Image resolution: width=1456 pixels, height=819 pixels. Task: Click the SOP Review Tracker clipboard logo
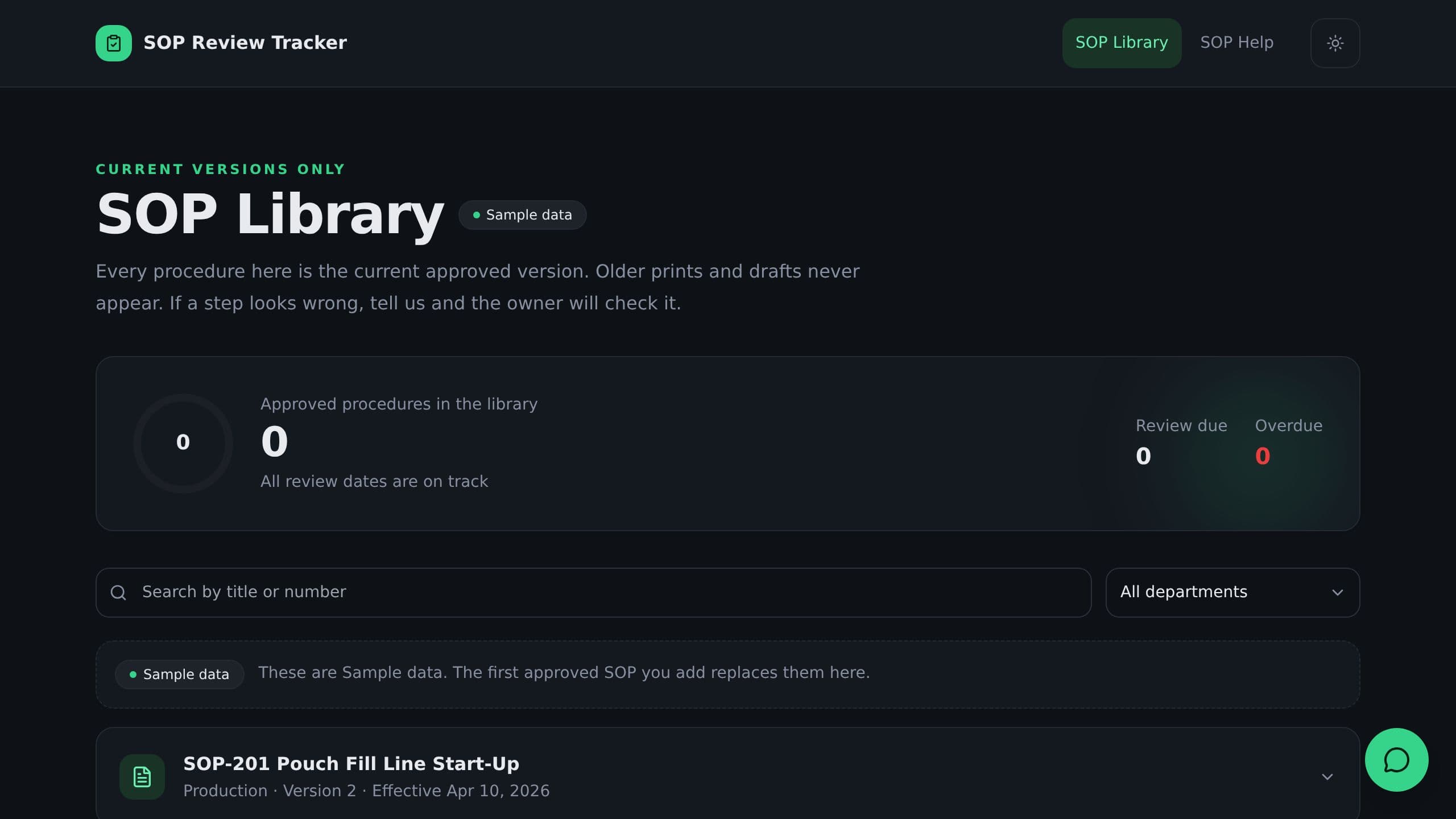click(114, 43)
